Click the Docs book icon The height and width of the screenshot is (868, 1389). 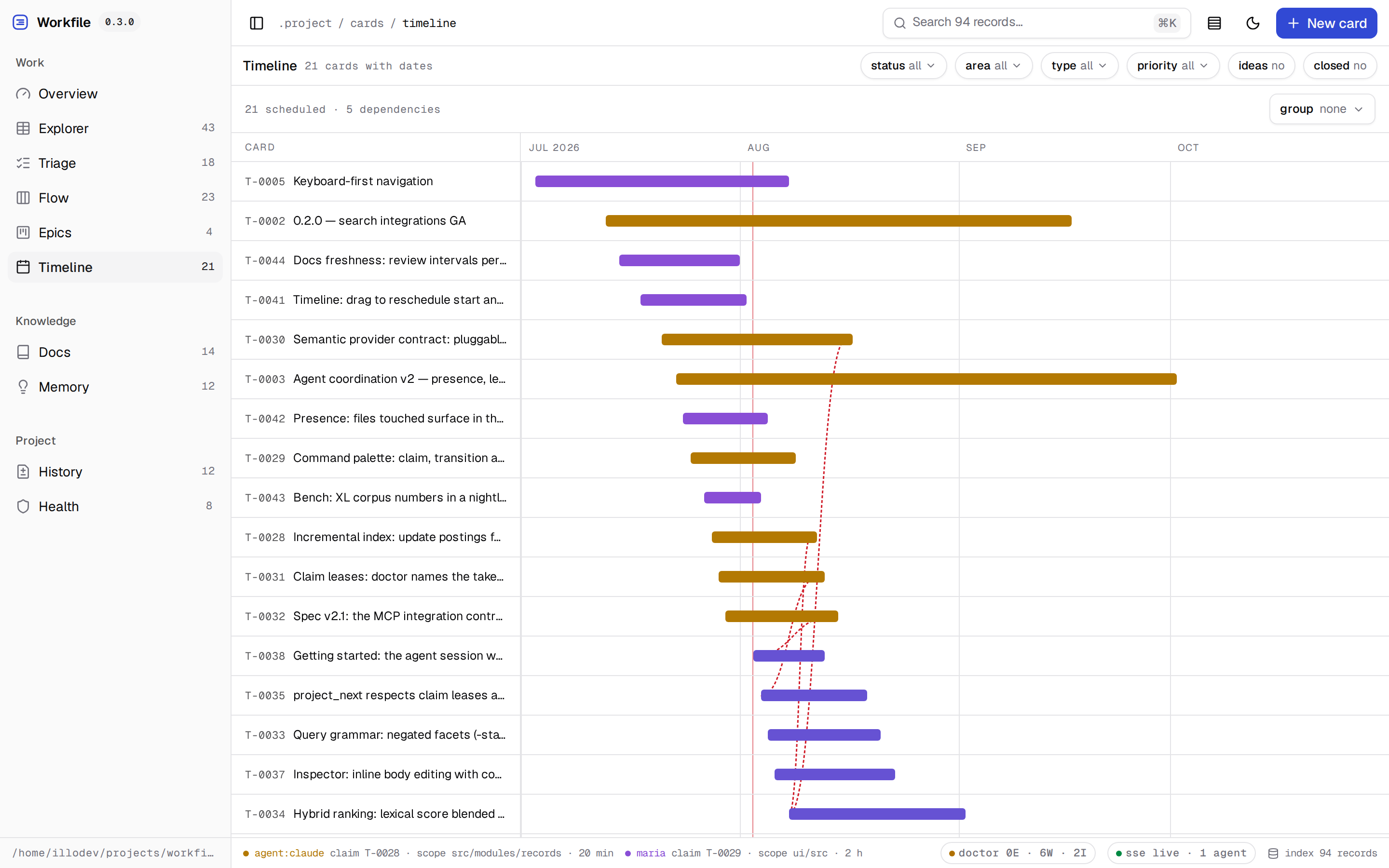tap(23, 352)
